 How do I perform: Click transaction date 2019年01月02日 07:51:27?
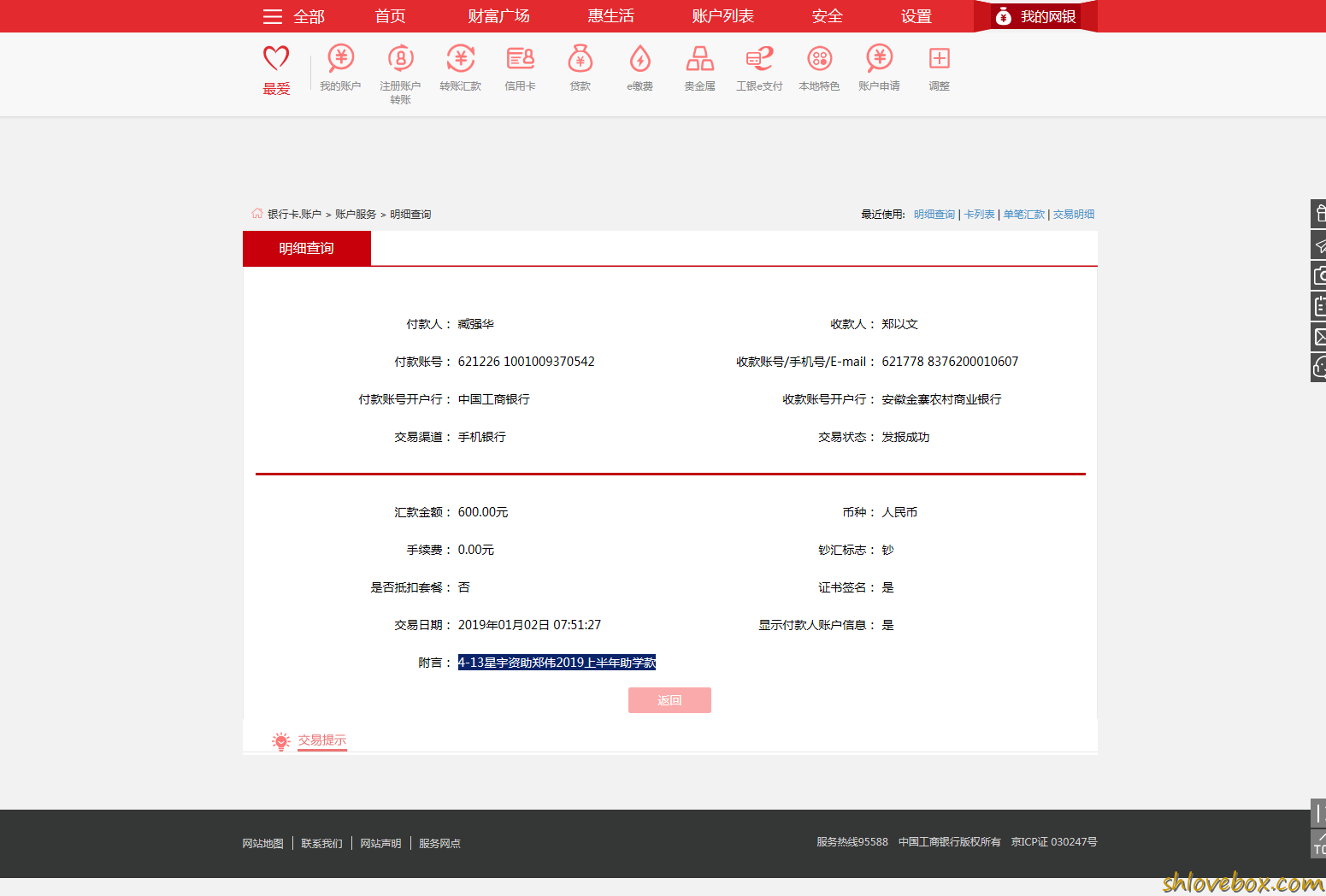(x=529, y=625)
